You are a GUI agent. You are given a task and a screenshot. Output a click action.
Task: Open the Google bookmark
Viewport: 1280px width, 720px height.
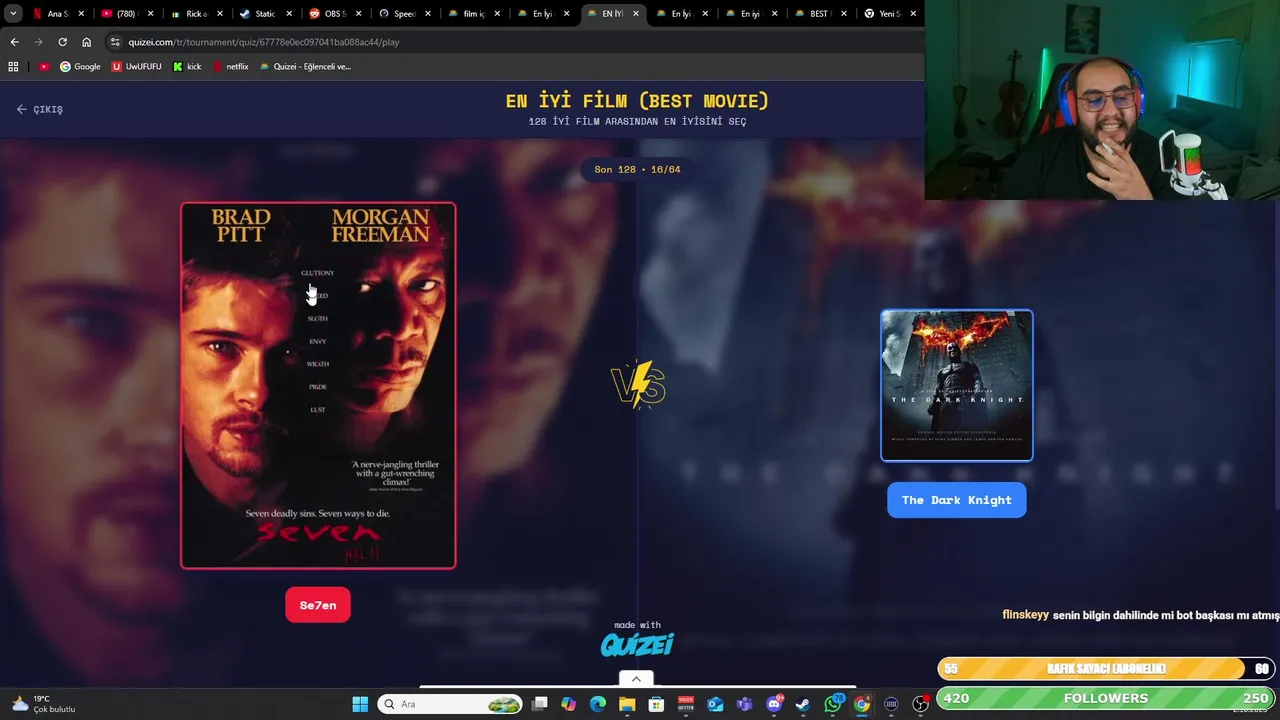(80, 67)
